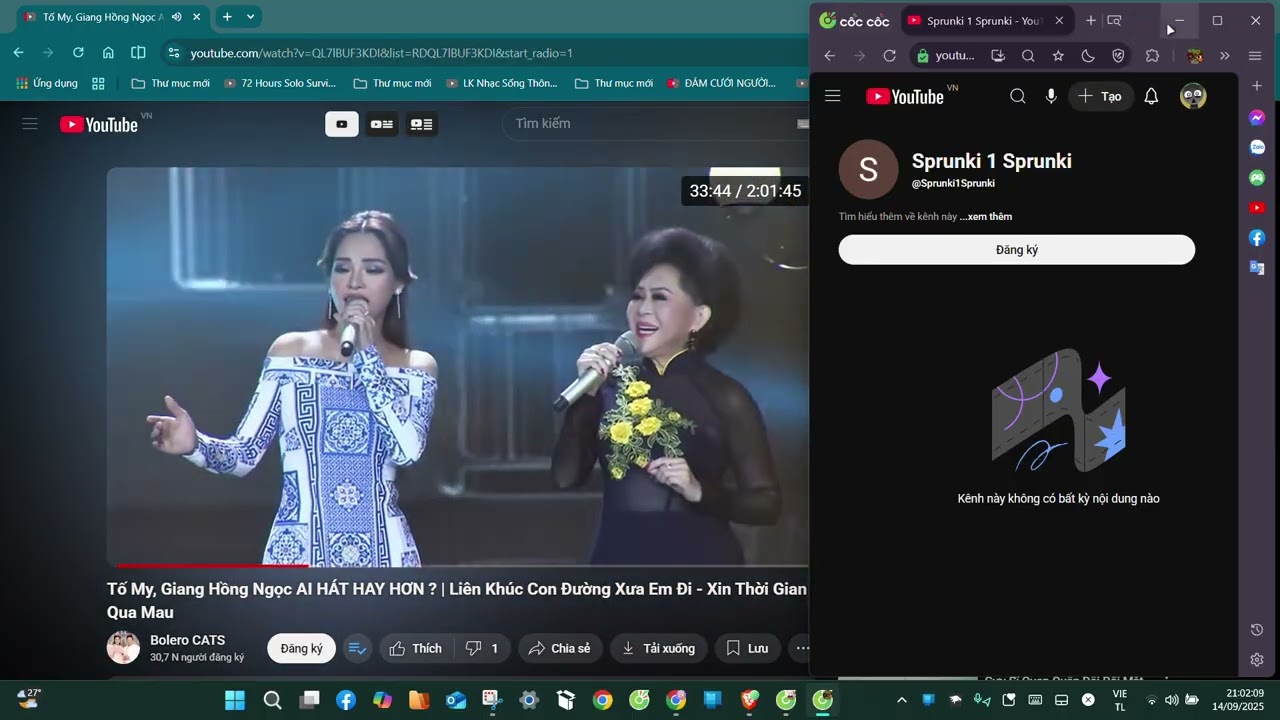Image resolution: width=1280 pixels, height=720 pixels.
Task: Open the first Thư mục mới bookmark folder
Action: 171,83
